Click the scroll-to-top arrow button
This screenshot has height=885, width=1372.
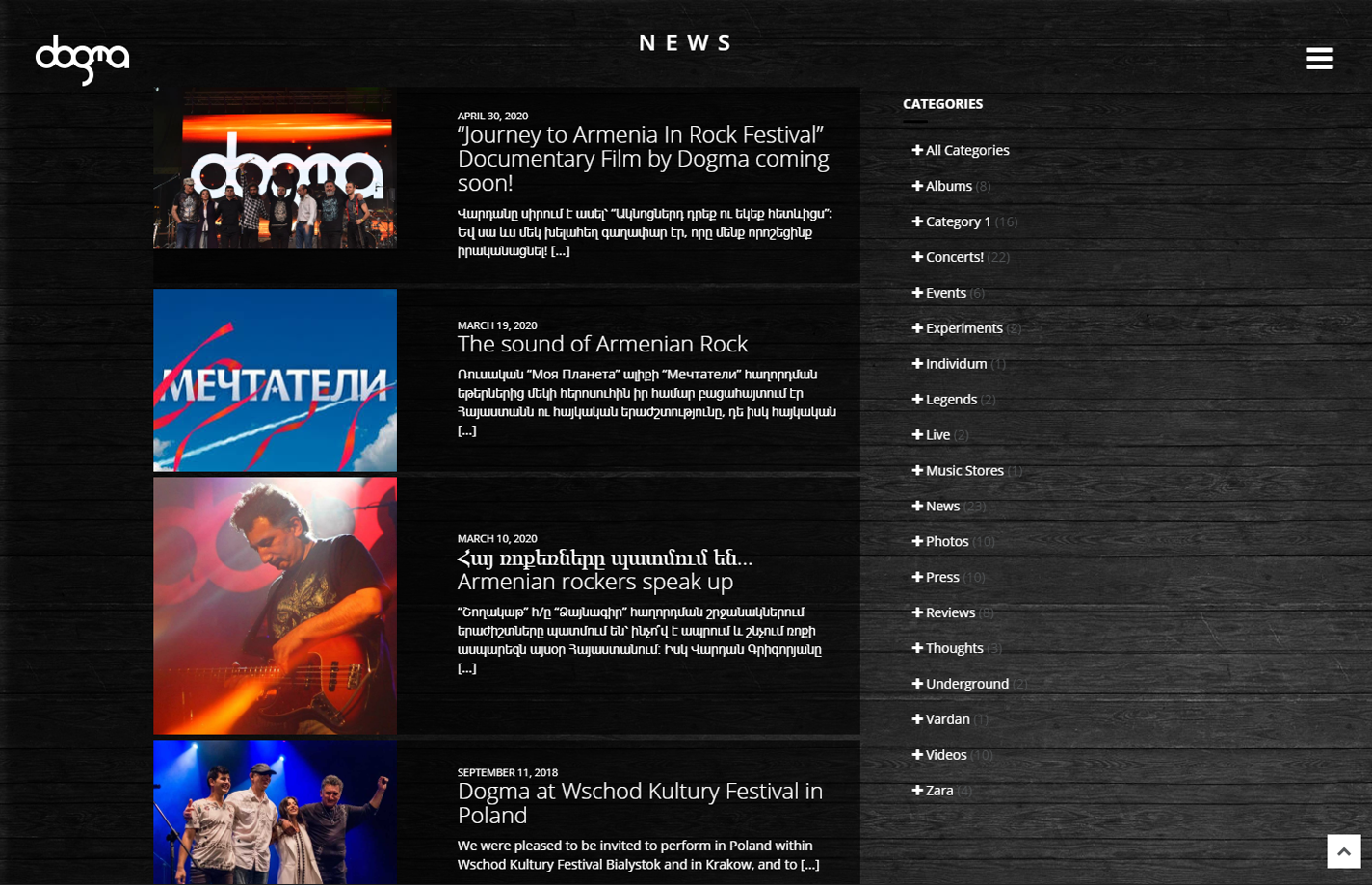tap(1343, 851)
